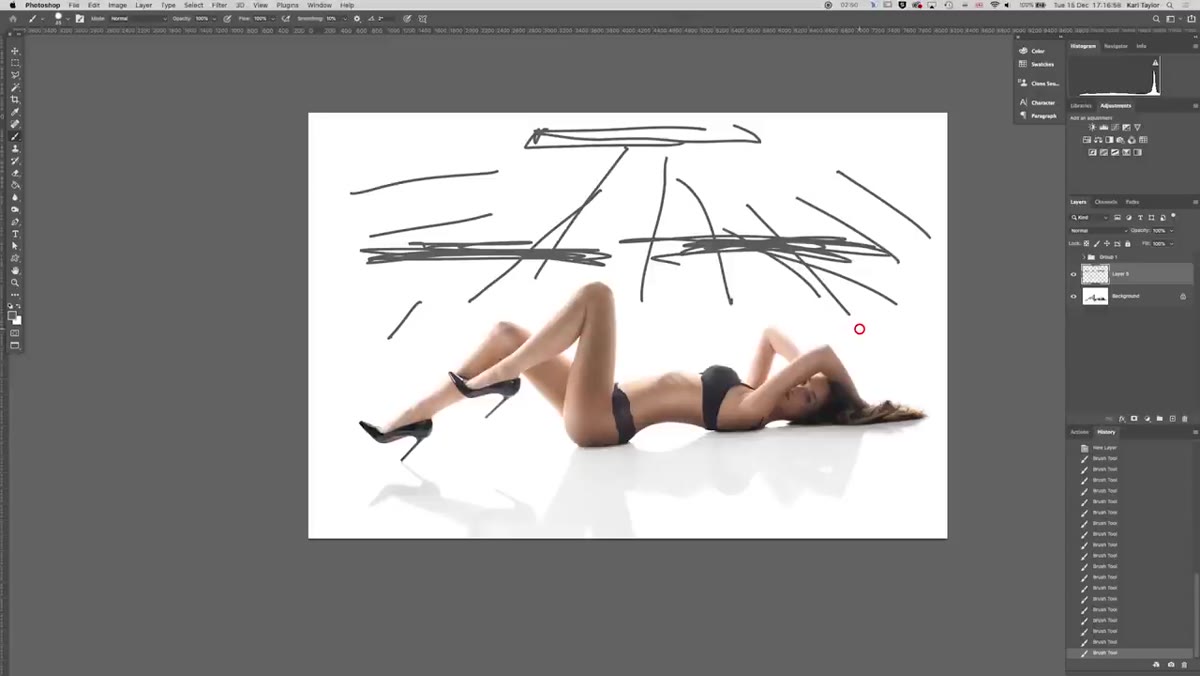Click the foreground color swatch

[x=12, y=315]
